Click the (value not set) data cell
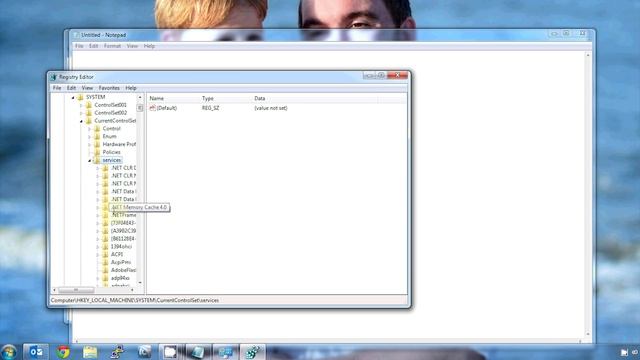The width and height of the screenshot is (640, 360). point(271,108)
